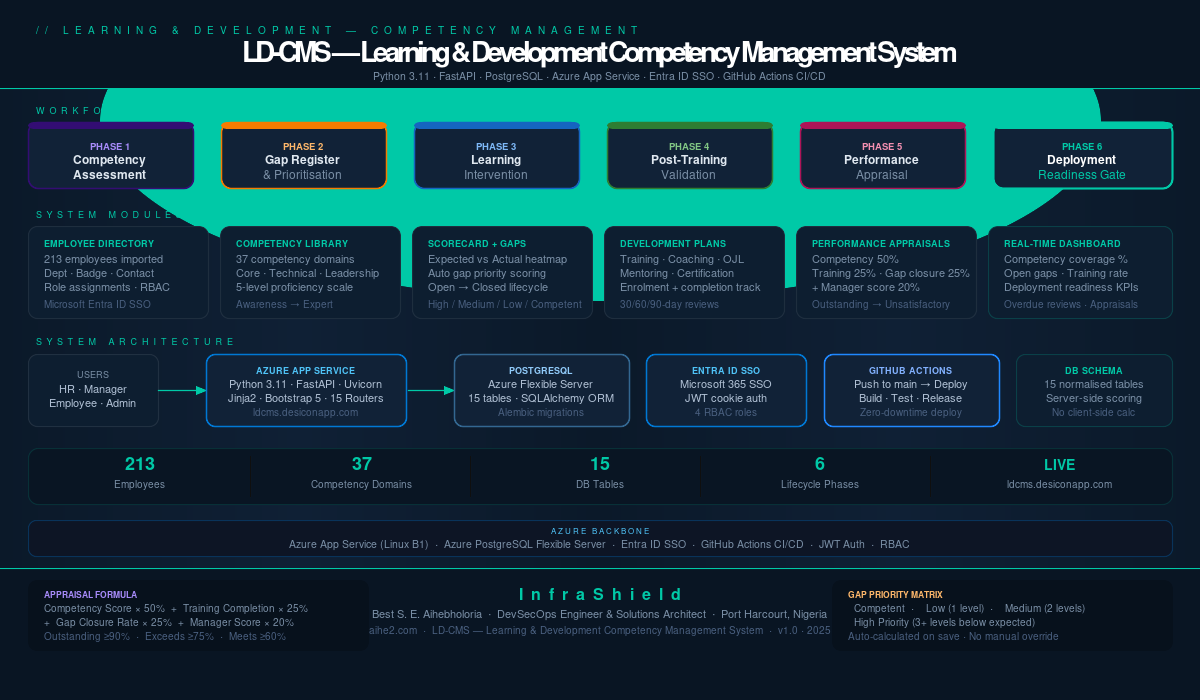Click the GitHub Actions architecture heading
1200x700 pixels.
point(911,370)
